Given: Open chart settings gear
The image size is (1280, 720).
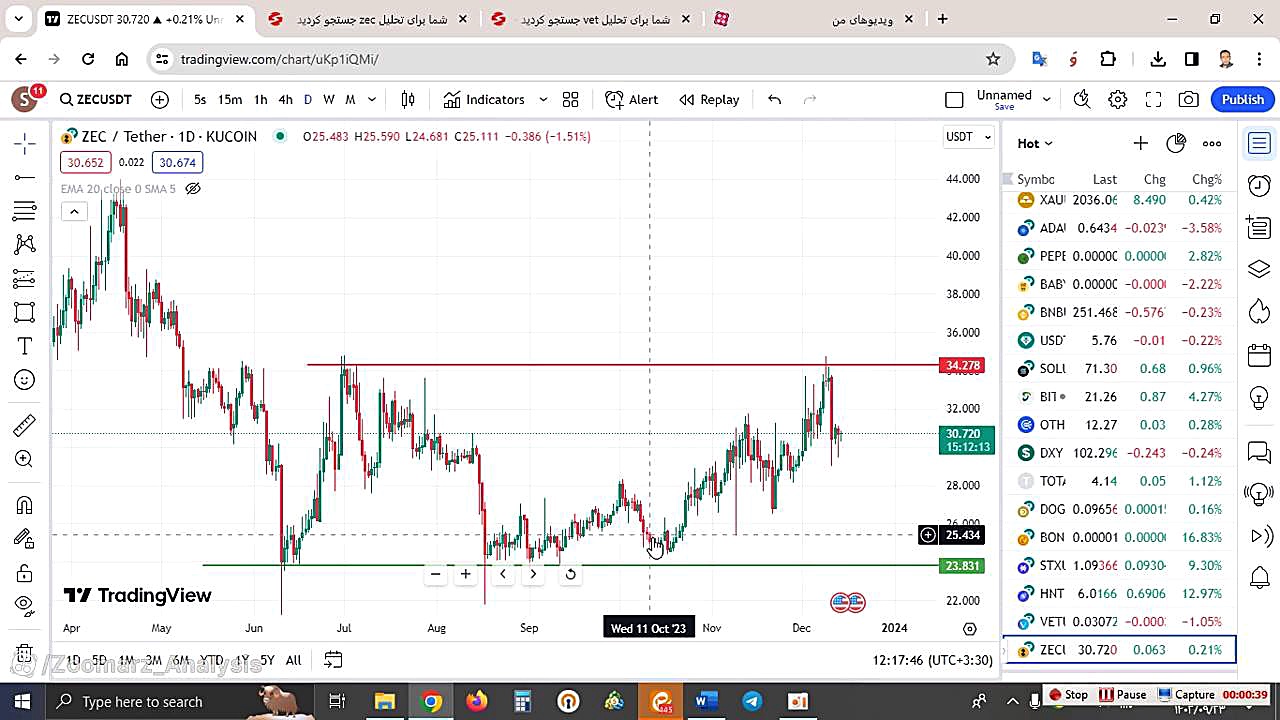Looking at the screenshot, I should click(x=1117, y=99).
